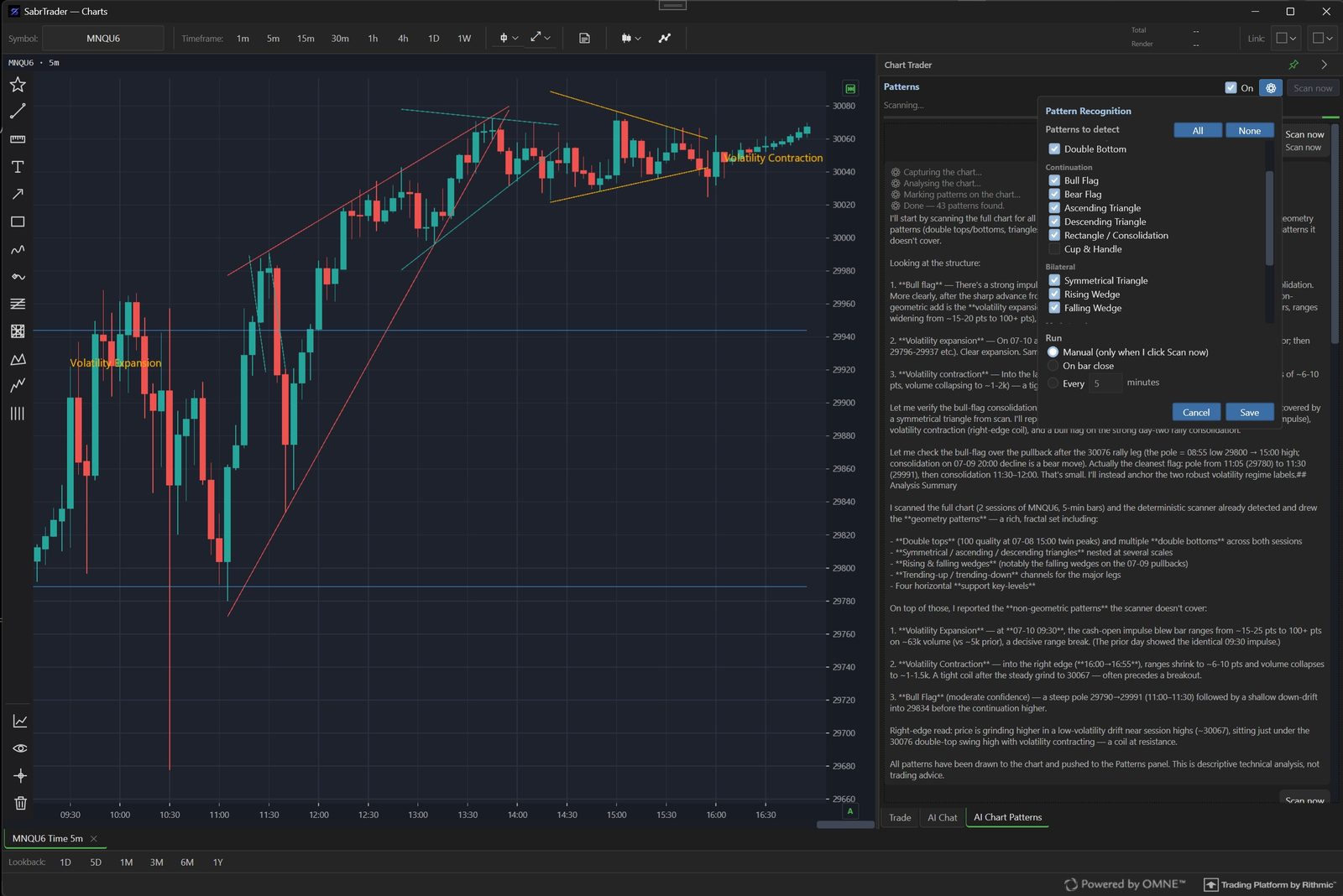1343x896 pixels.
Task: Uncheck Ascending Triangle pattern
Action: point(1054,207)
